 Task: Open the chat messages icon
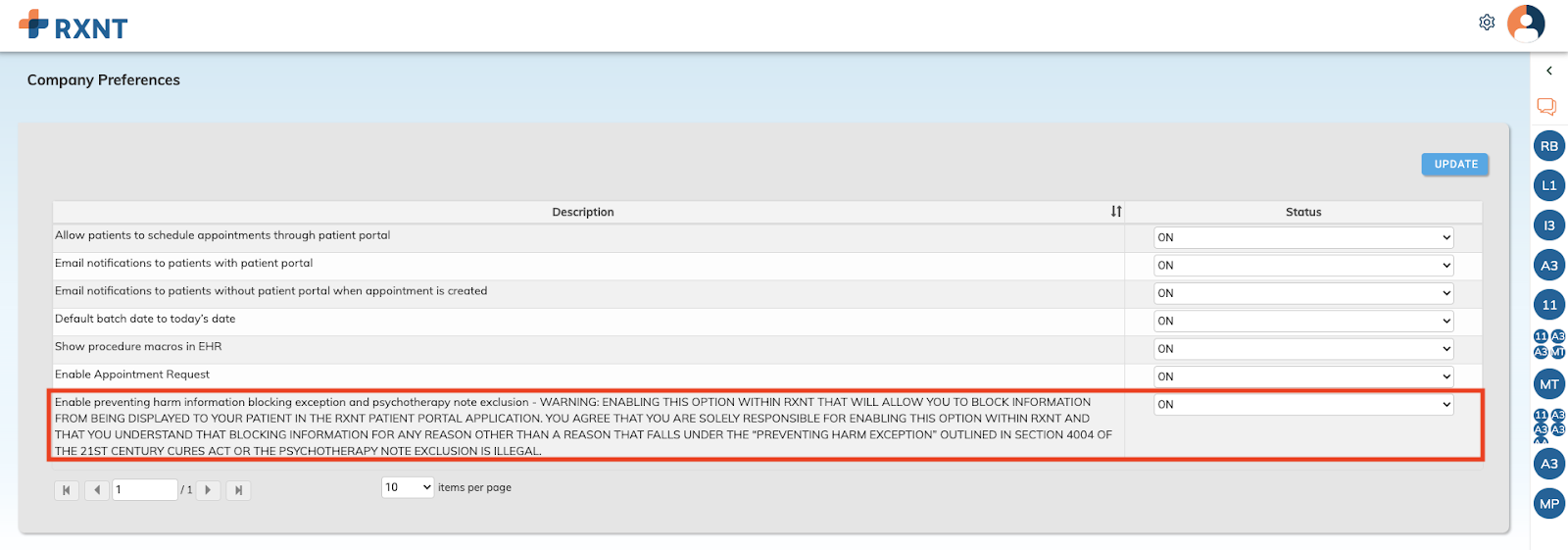[1546, 106]
